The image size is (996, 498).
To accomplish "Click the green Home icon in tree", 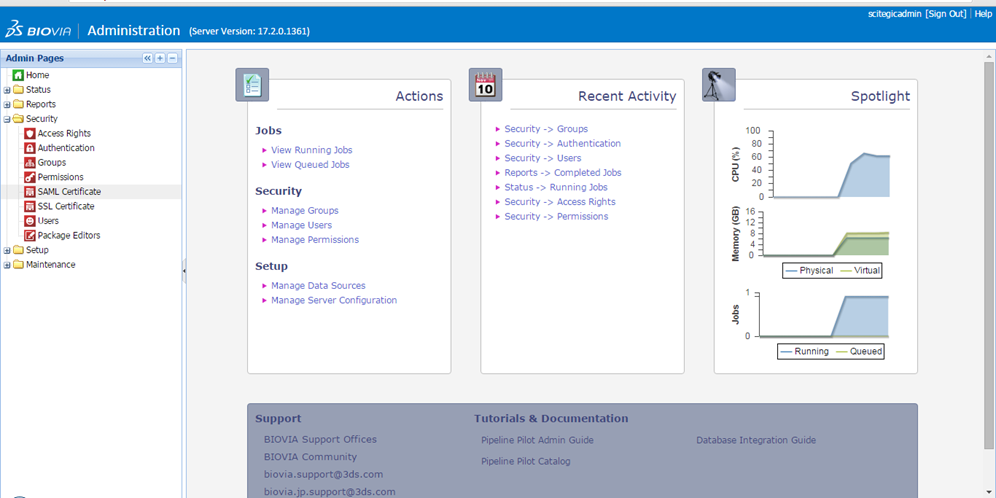I will [x=18, y=75].
